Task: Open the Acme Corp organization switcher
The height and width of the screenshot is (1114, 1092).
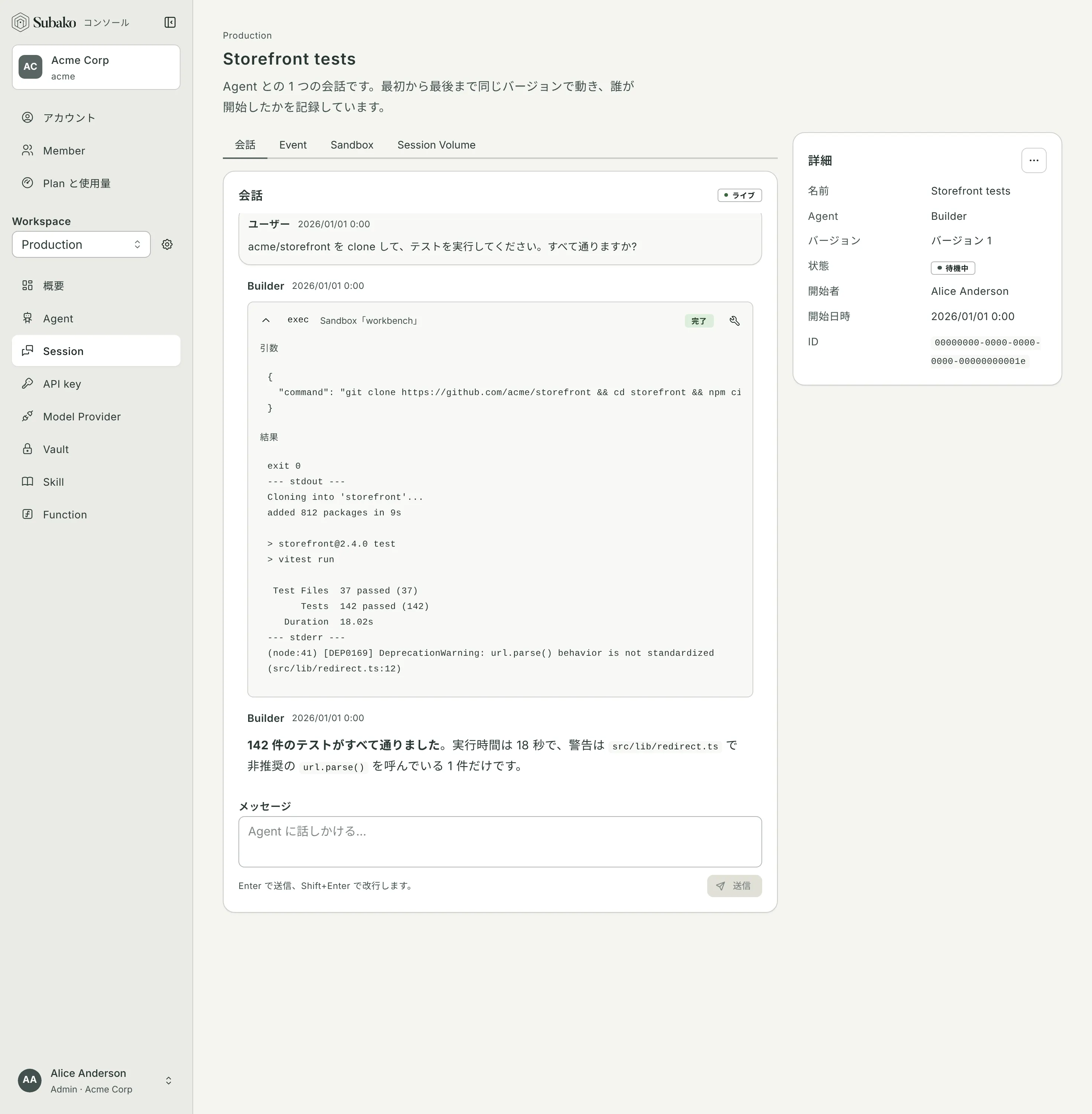Action: [96, 67]
